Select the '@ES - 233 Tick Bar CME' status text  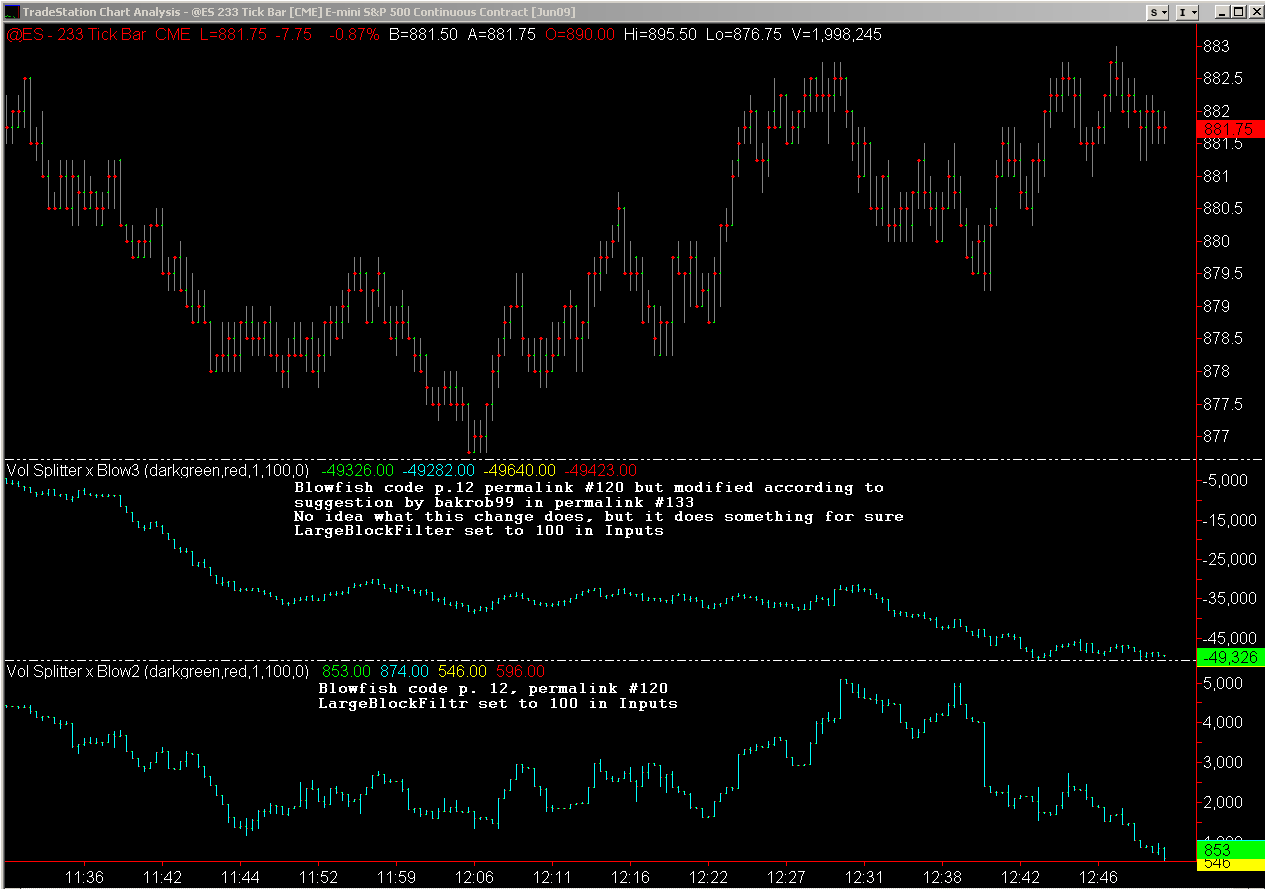tap(100, 34)
